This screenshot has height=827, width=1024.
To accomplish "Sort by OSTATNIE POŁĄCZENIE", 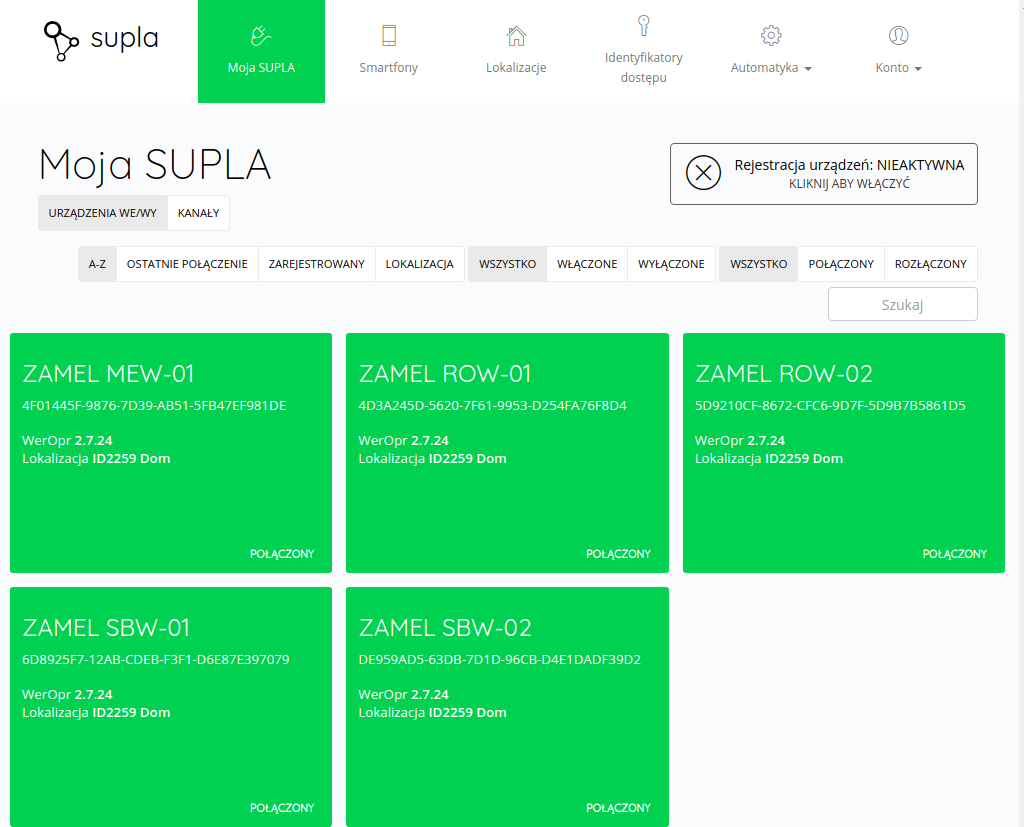I will click(187, 264).
